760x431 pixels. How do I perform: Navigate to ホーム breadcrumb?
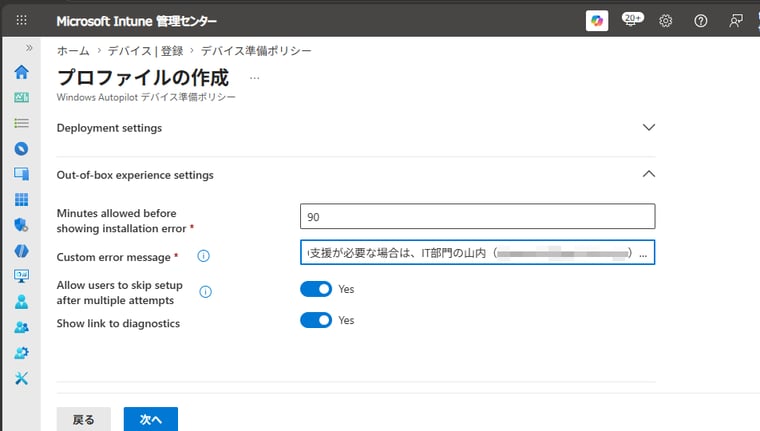(x=73, y=50)
